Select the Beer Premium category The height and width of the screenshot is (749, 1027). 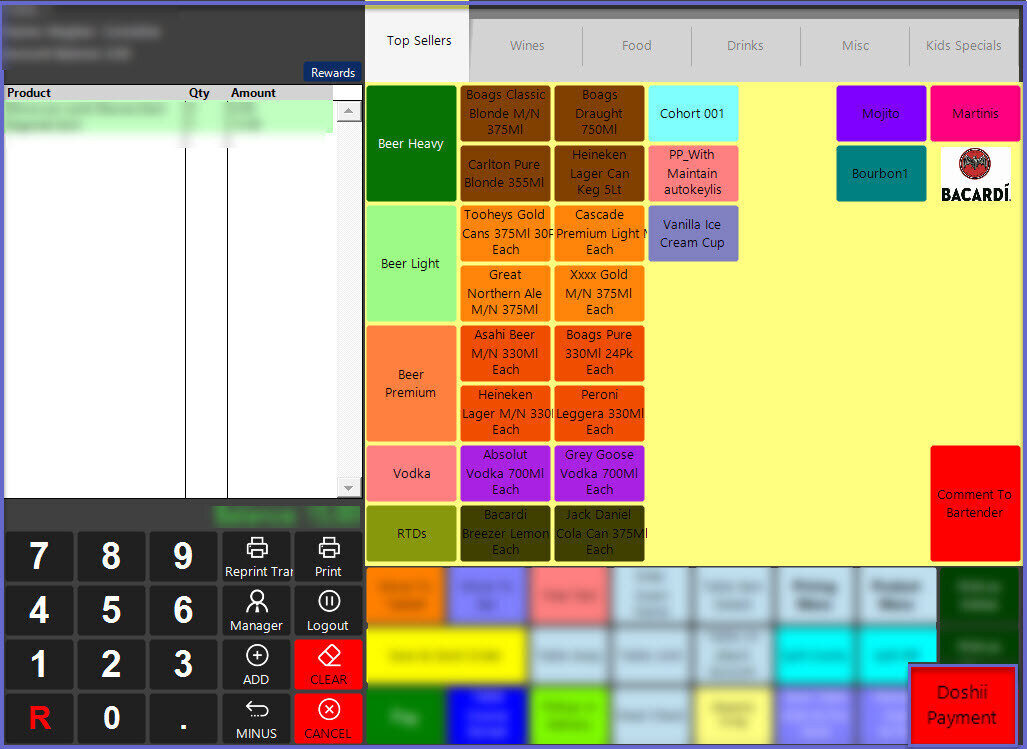click(411, 384)
